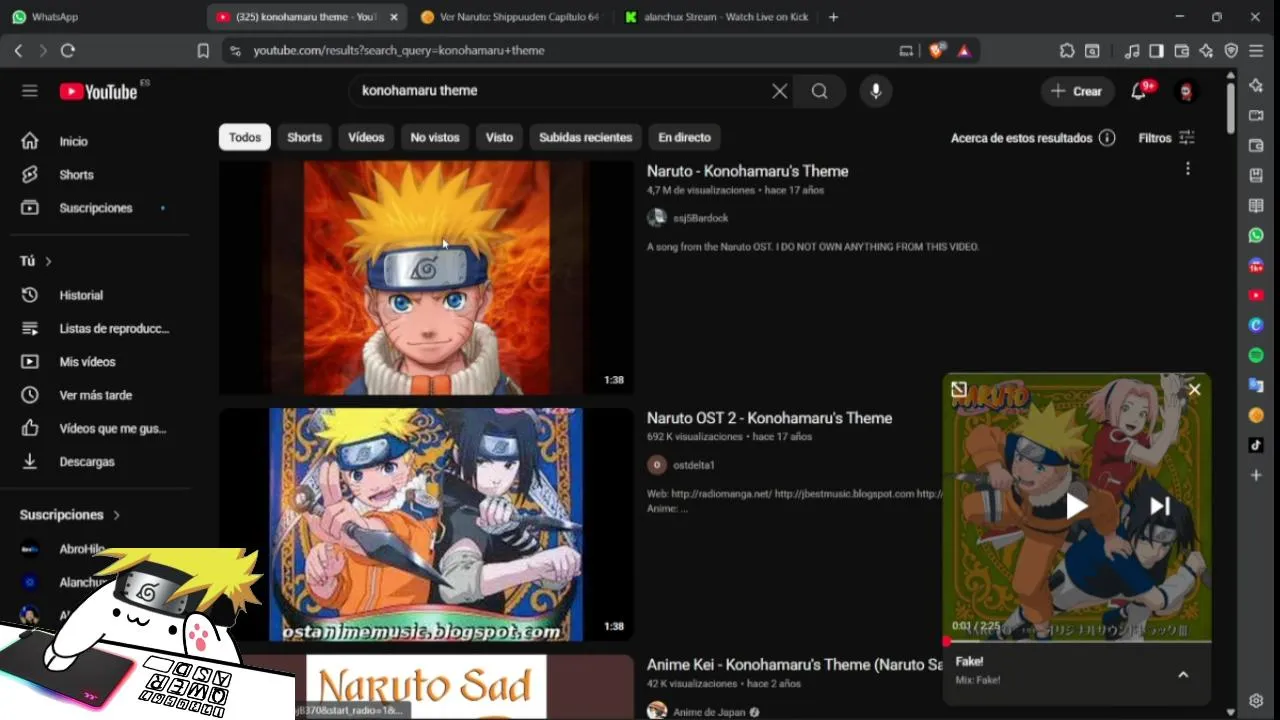The width and height of the screenshot is (1280, 720).
Task: Click the miniplayer red progress bar
Action: point(1077,641)
